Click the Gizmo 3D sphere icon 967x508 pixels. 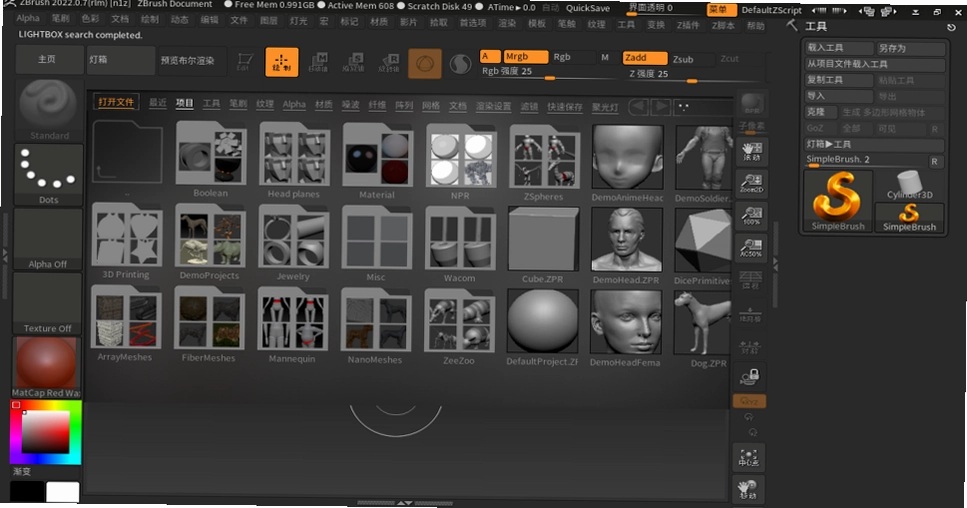[x=425, y=64]
